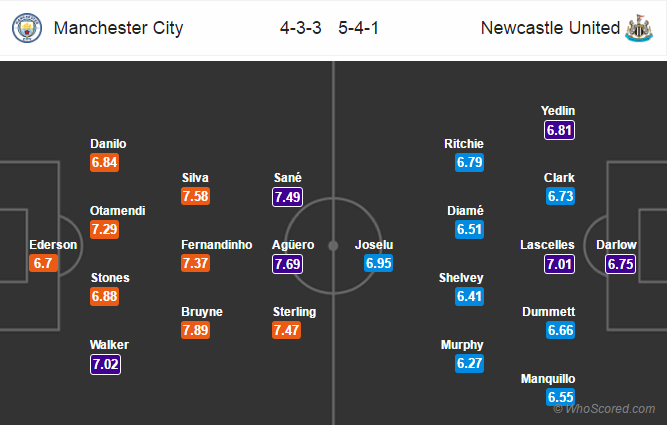Select the Otamendi player name

click(117, 211)
